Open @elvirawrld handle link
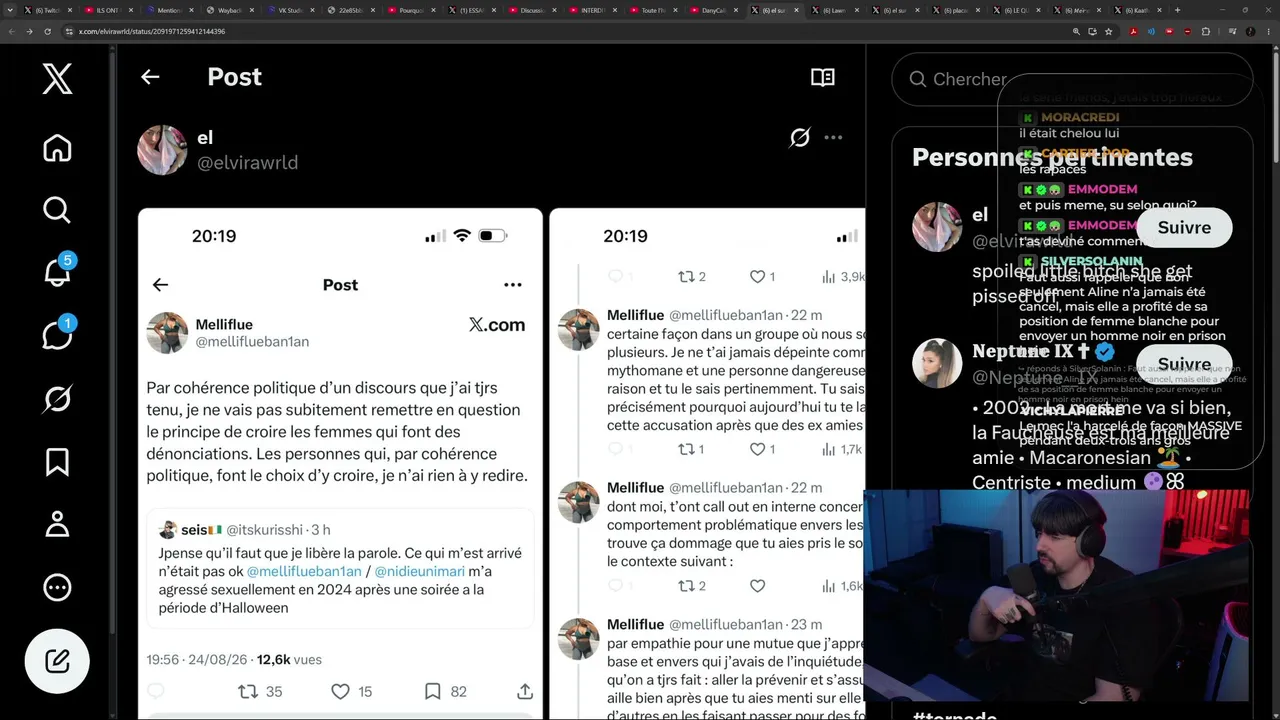1280x720 pixels. [247, 162]
